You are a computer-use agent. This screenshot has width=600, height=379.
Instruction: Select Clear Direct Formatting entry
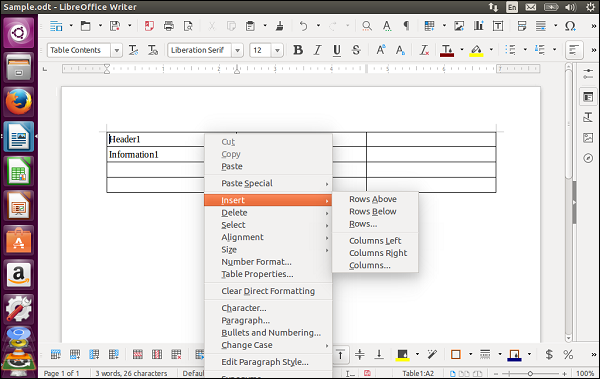pyautogui.click(x=268, y=291)
